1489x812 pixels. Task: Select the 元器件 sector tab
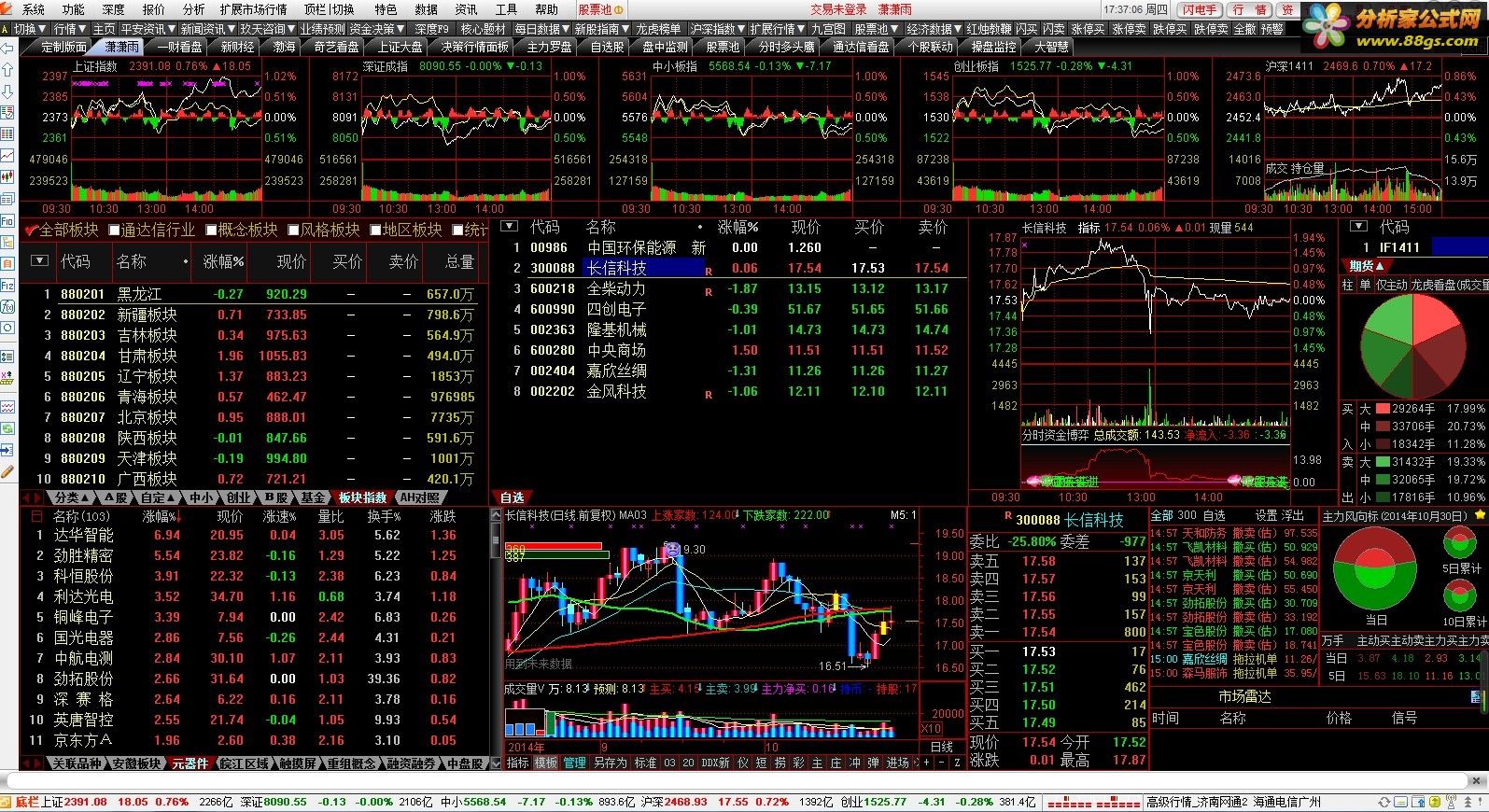tap(190, 763)
